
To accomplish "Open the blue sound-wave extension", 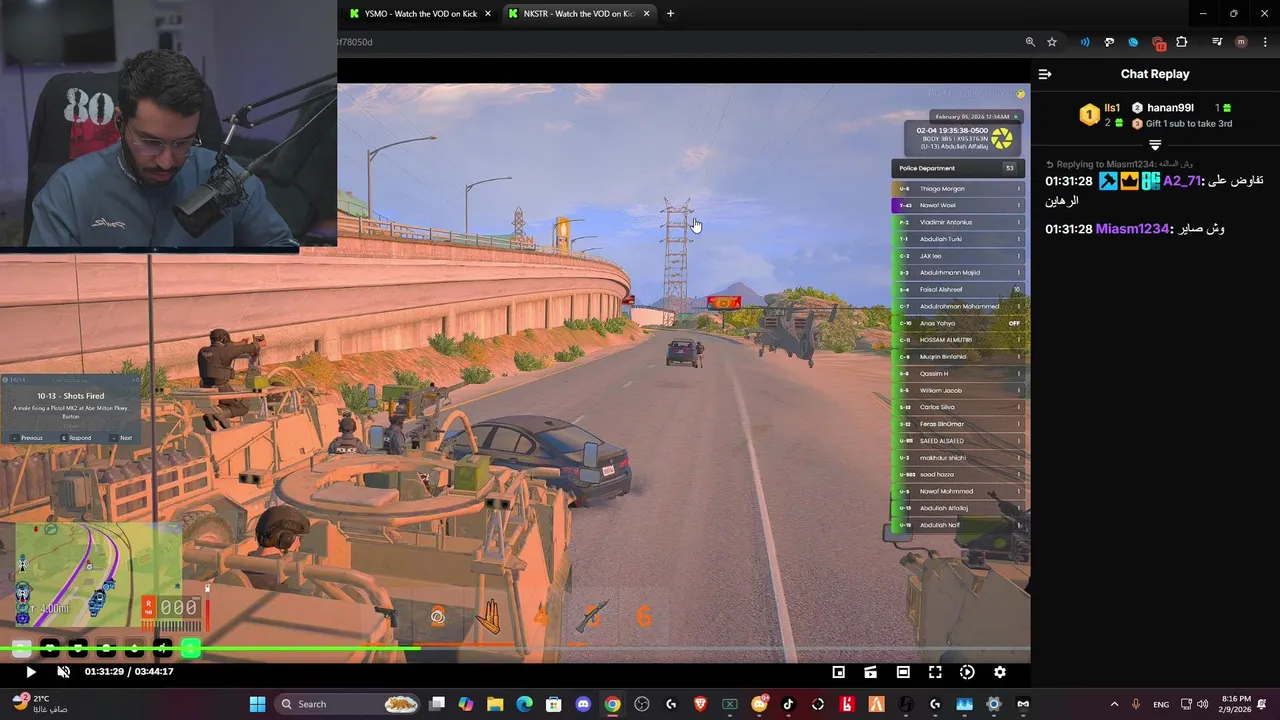I will coord(1085,42).
